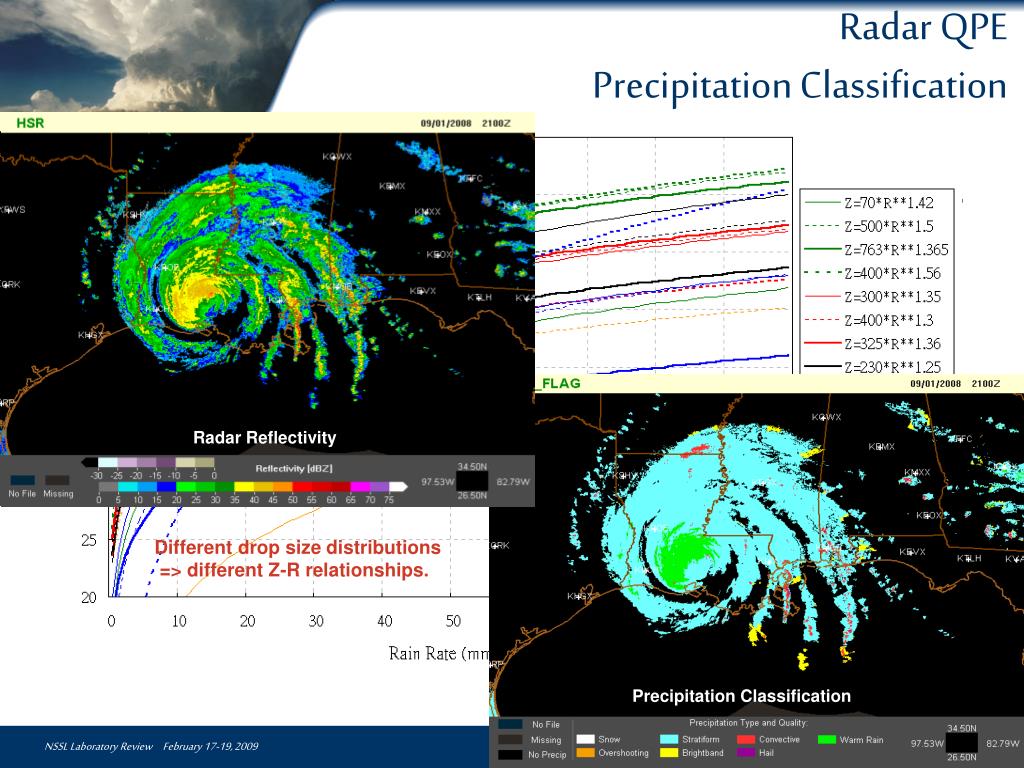Click the 'Rain Rate (mm' axis label
The image size is (1024, 768).
pyautogui.click(x=438, y=653)
